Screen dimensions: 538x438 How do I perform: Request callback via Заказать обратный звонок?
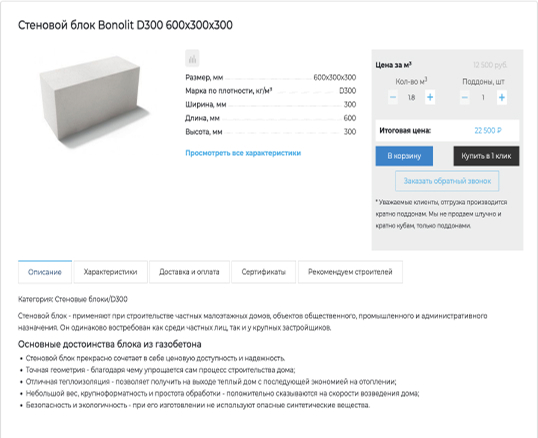pyautogui.click(x=447, y=181)
